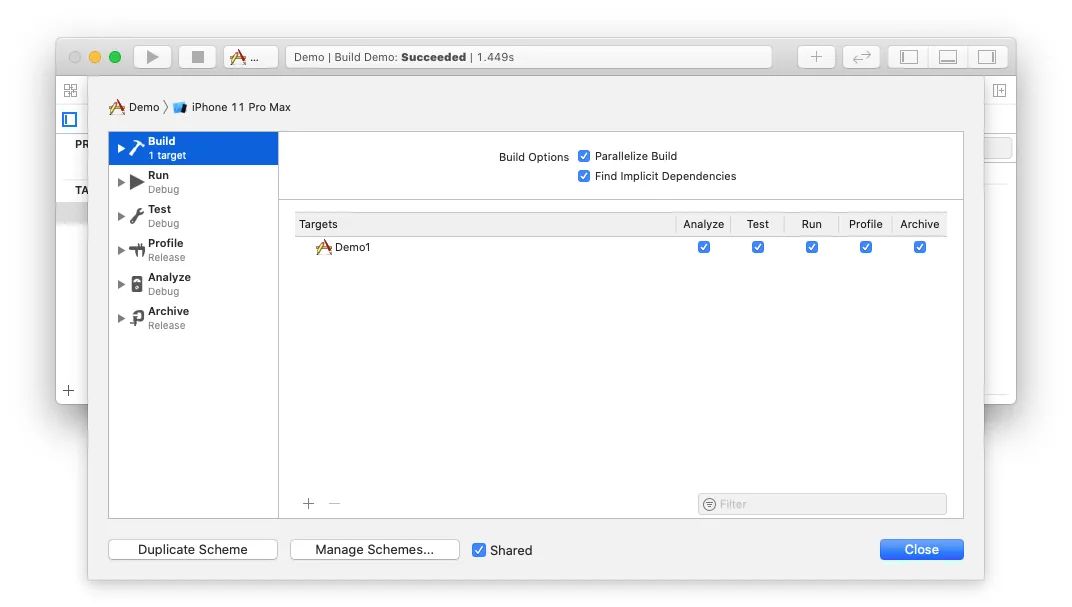This screenshot has width=1072, height=607.
Task: Uncheck Archive checkbox for Demo1 target
Action: (x=919, y=247)
